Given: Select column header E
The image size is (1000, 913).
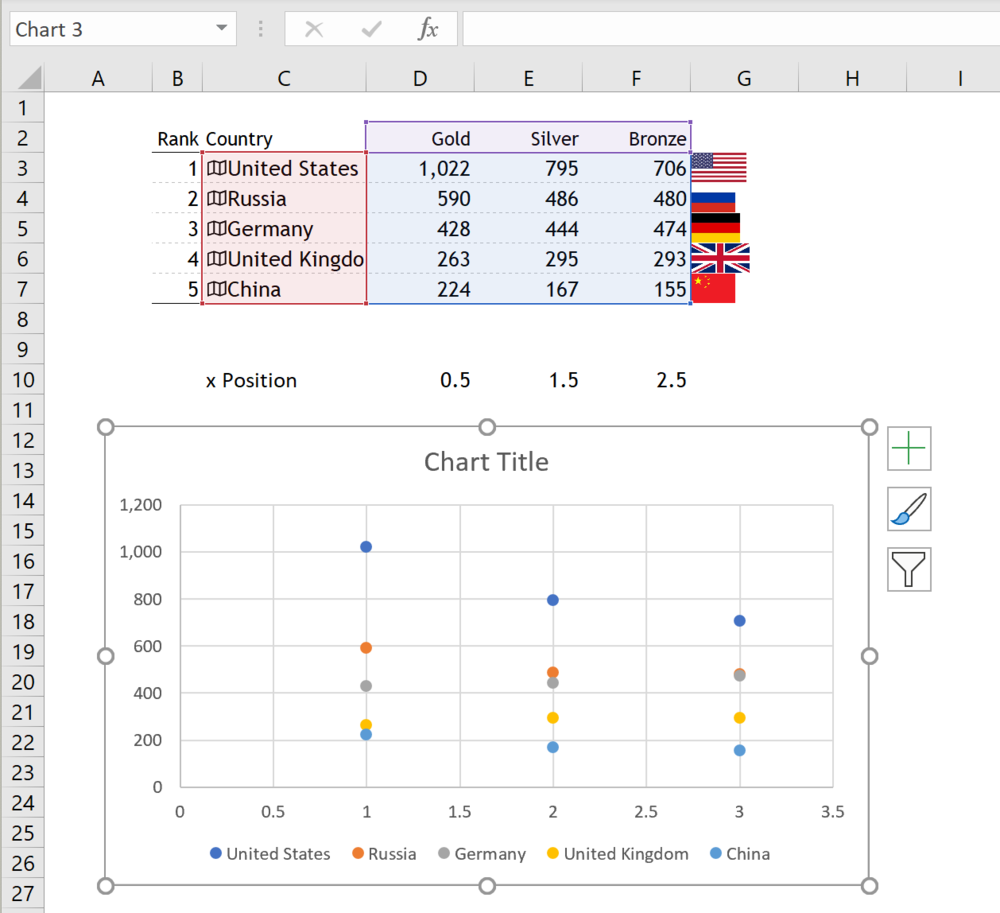Looking at the screenshot, I should (x=528, y=77).
